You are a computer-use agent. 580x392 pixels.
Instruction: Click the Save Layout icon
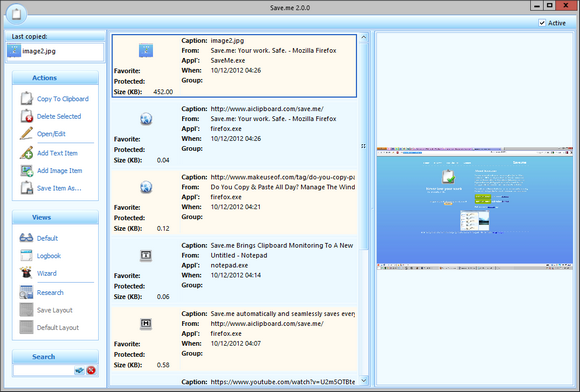coord(26,310)
